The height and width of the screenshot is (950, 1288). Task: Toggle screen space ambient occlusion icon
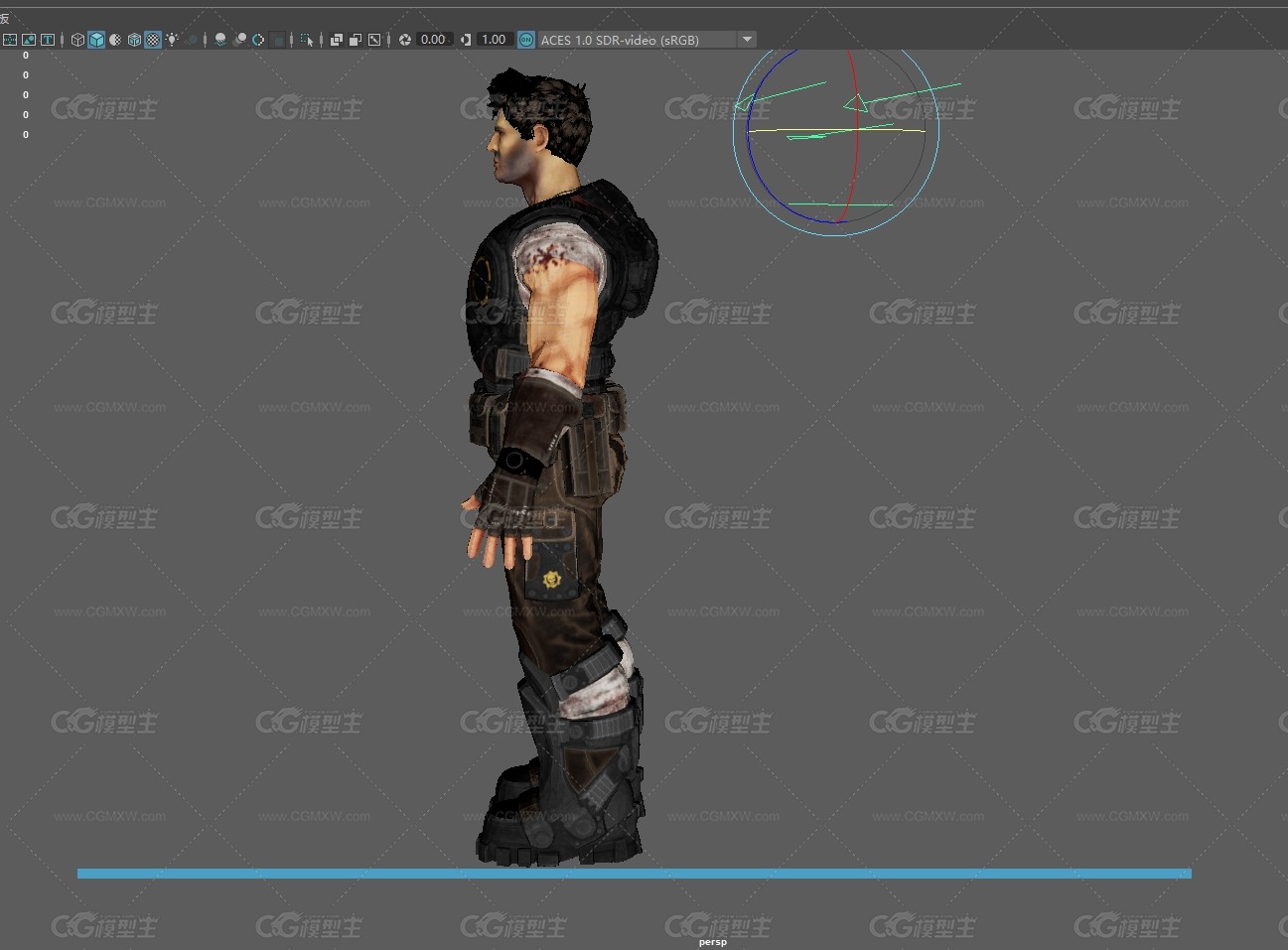[x=219, y=40]
